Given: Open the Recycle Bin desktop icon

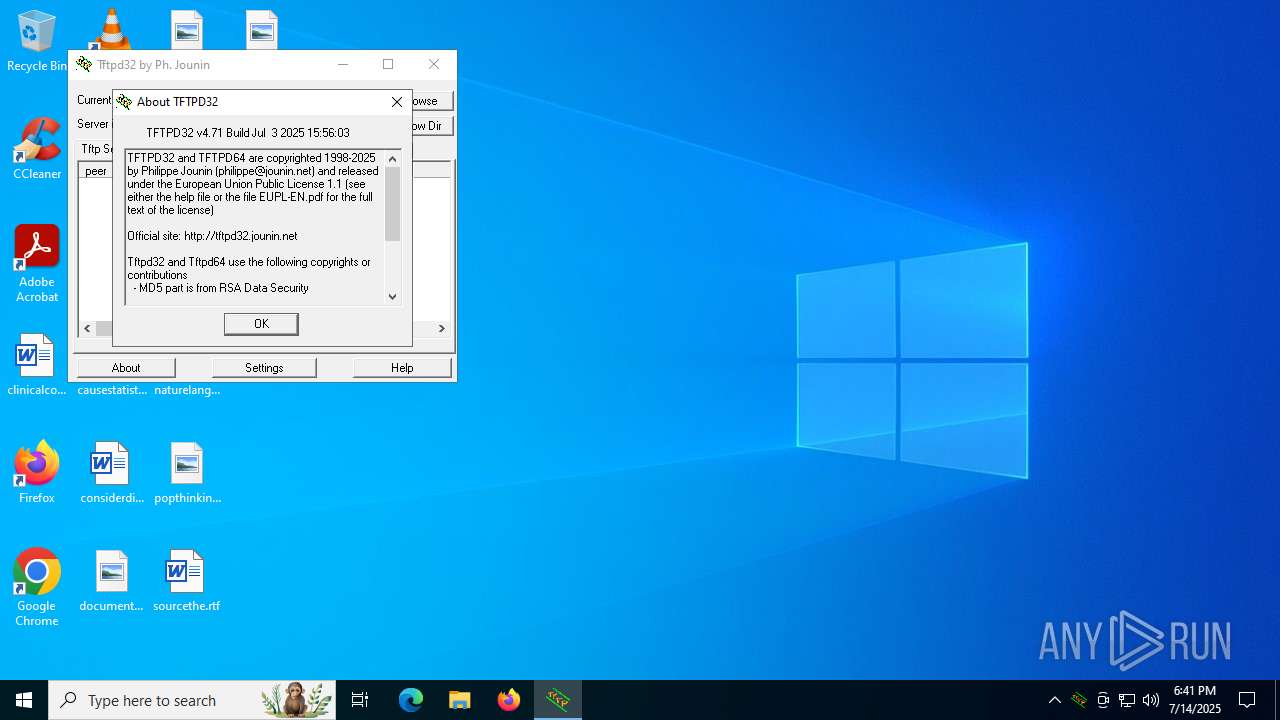Looking at the screenshot, I should coord(37,42).
